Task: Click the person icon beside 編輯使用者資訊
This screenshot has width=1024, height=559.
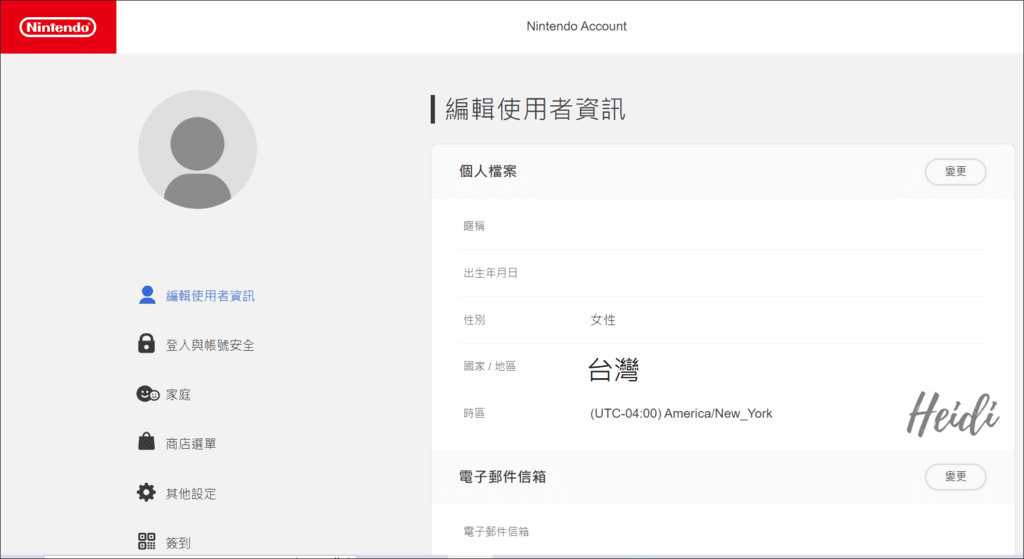Action: [148, 295]
